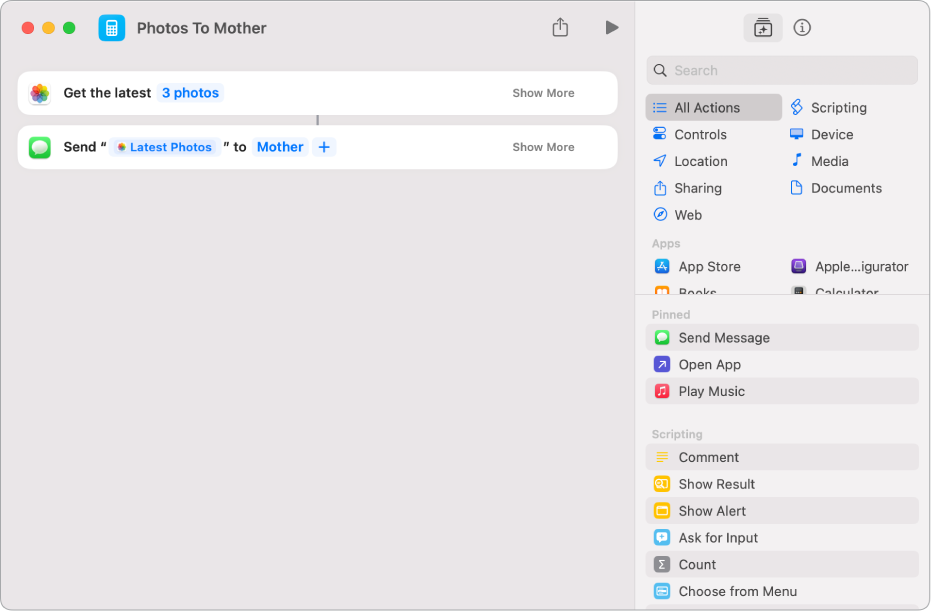932x612 pixels.
Task: Open the Controls category
Action: 689,134
